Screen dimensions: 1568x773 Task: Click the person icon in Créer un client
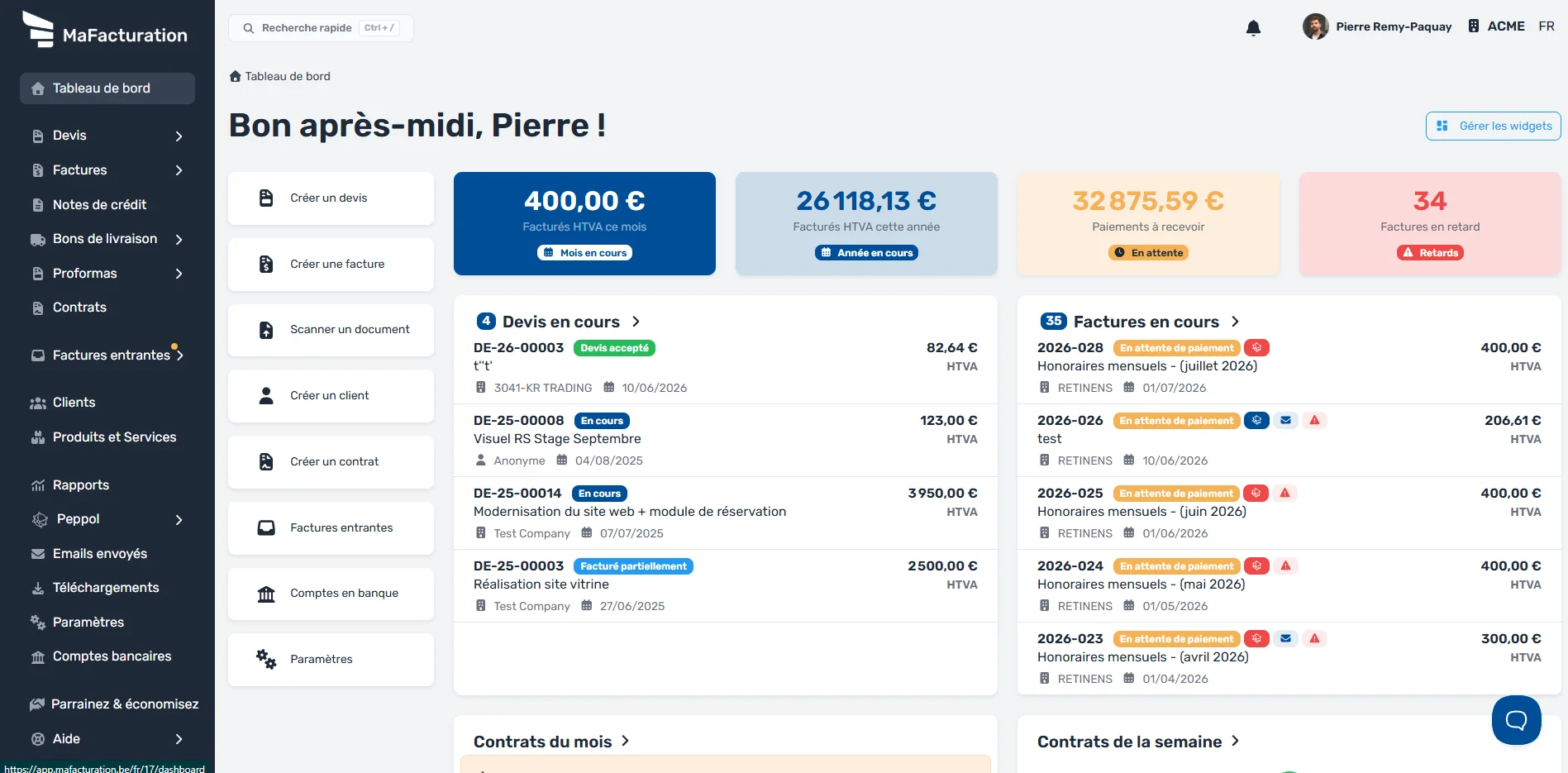pos(266,396)
